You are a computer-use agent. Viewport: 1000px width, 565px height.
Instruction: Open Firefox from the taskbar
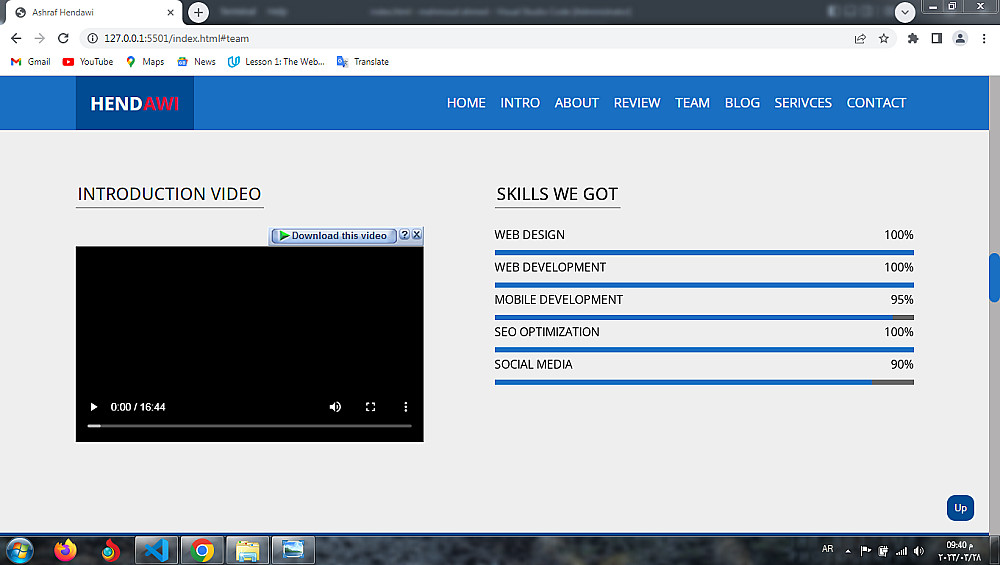pyautogui.click(x=65, y=550)
